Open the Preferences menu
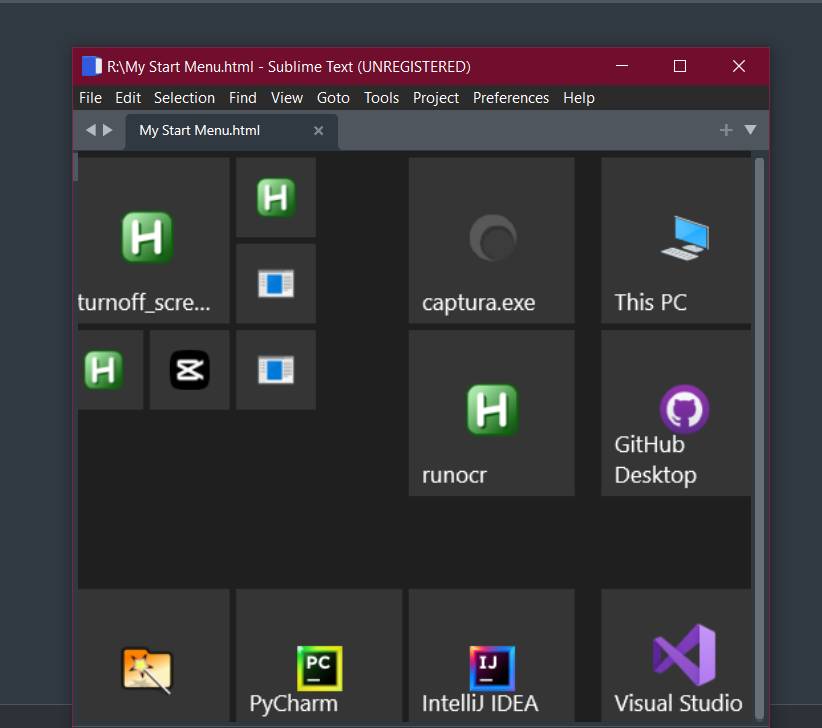 511,98
